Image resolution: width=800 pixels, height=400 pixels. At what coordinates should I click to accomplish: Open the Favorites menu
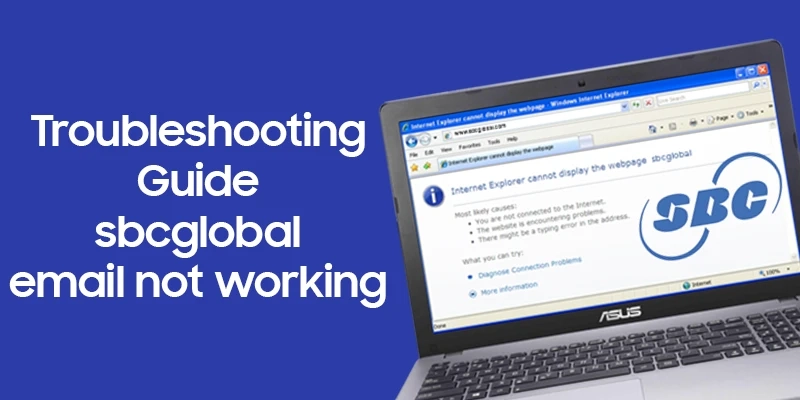[x=469, y=146]
